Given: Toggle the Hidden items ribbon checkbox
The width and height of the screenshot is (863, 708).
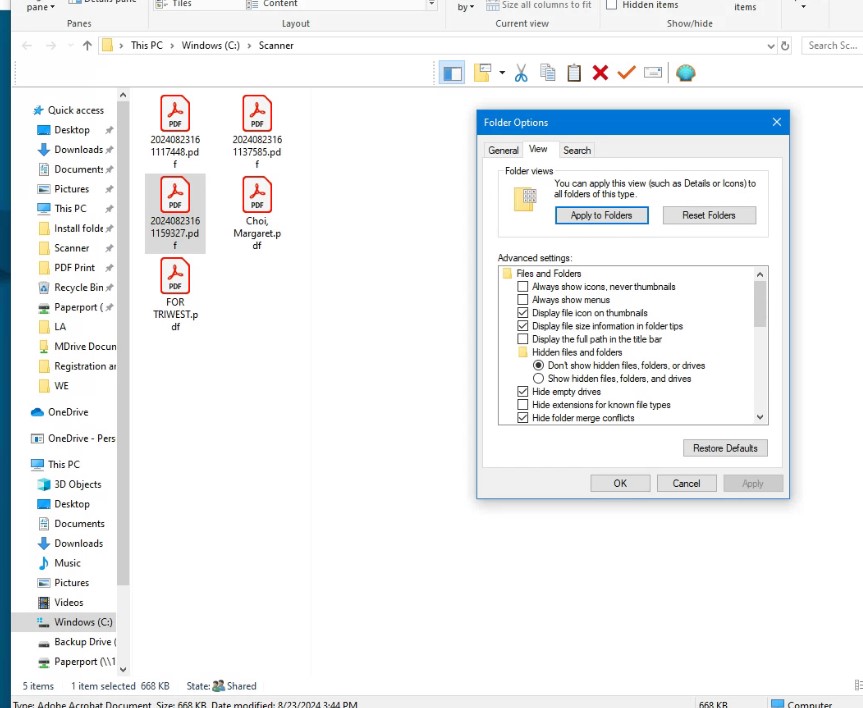Looking at the screenshot, I should pyautogui.click(x=611, y=5).
